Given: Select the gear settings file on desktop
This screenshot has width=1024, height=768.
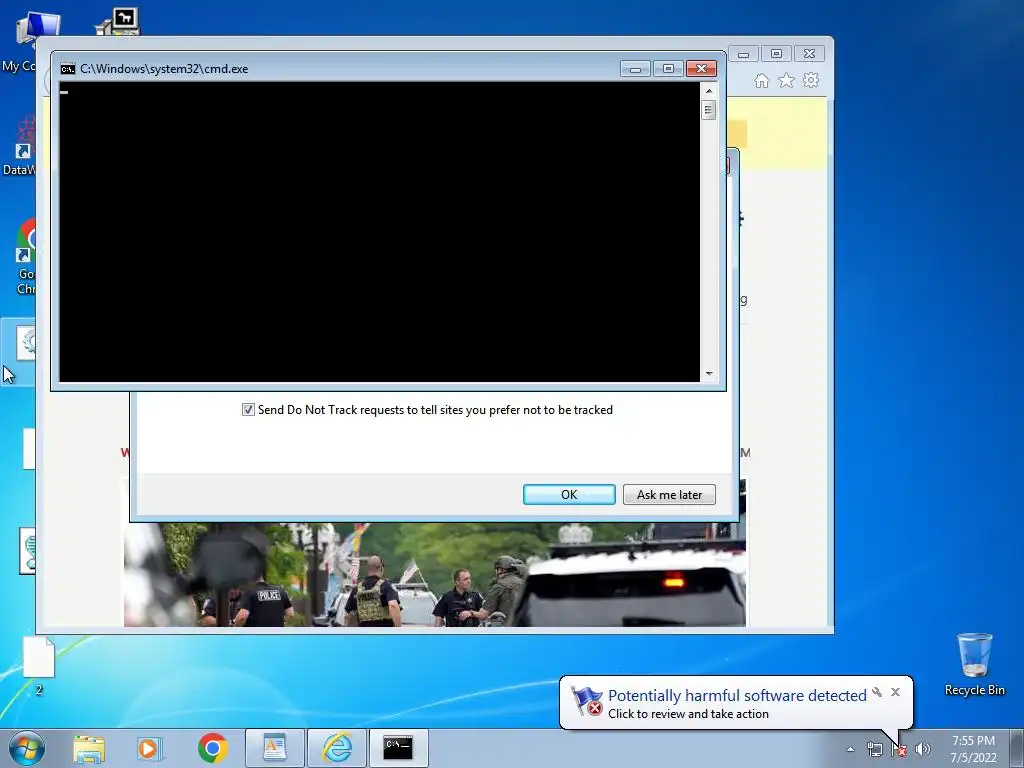Looking at the screenshot, I should click(18, 351).
